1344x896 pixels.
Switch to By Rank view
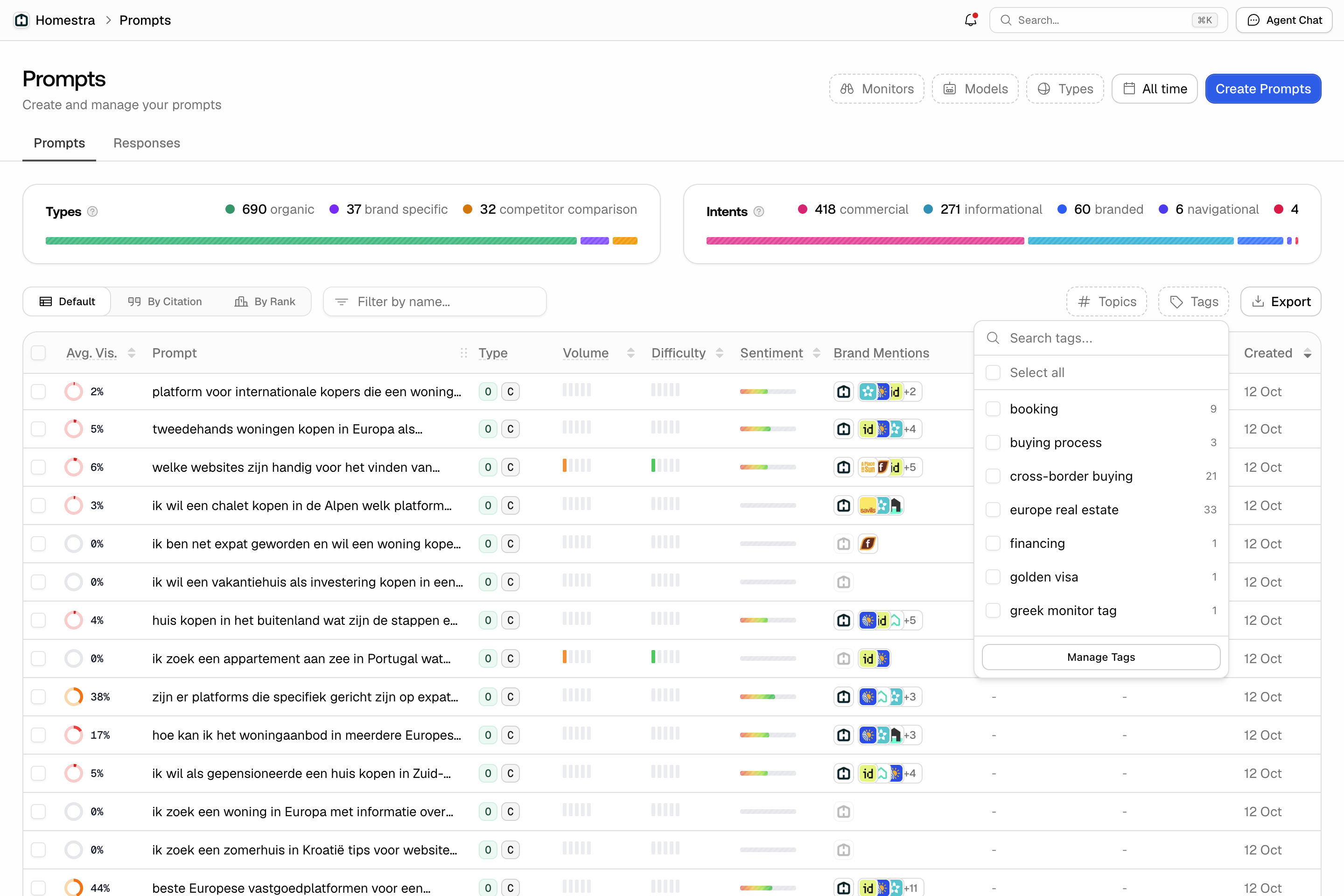(265, 301)
